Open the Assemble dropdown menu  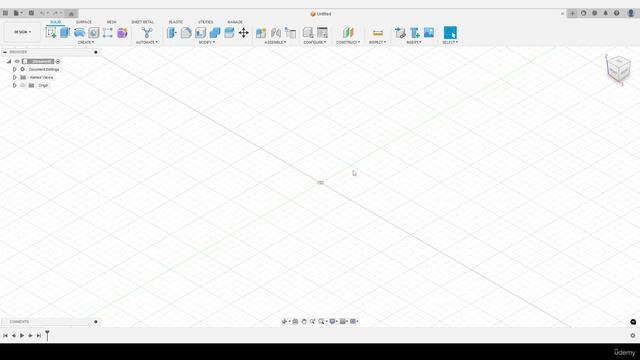pos(276,42)
